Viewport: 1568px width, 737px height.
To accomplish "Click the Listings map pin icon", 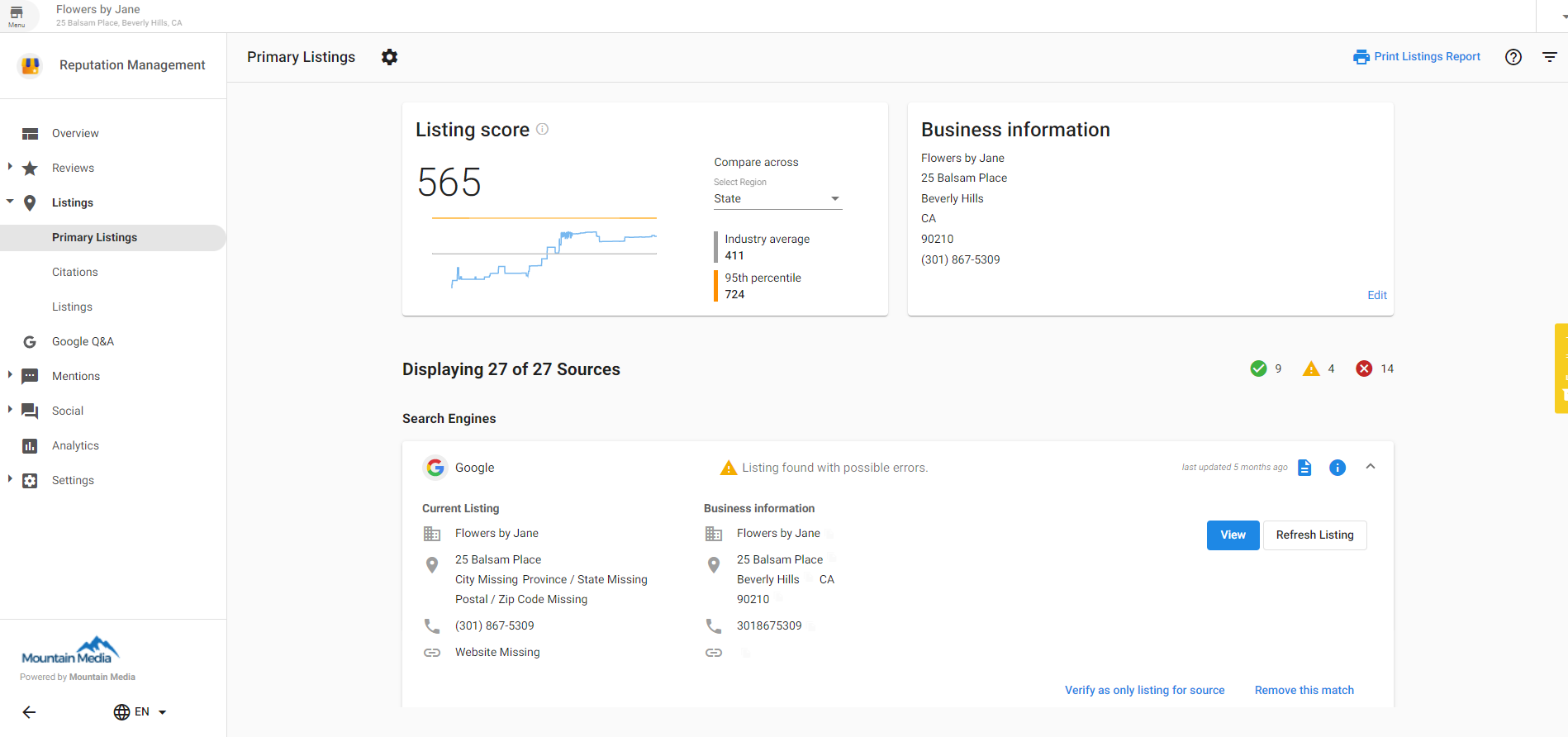I will pos(30,203).
